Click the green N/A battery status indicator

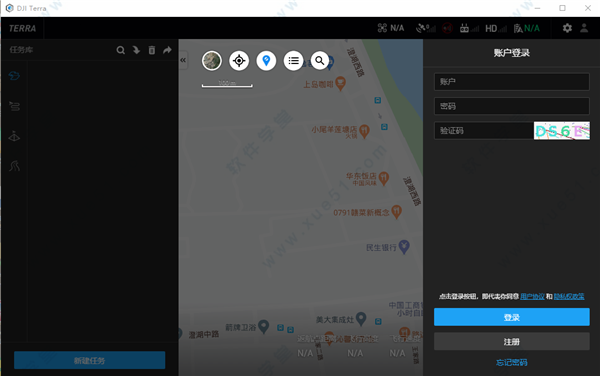(x=527, y=28)
